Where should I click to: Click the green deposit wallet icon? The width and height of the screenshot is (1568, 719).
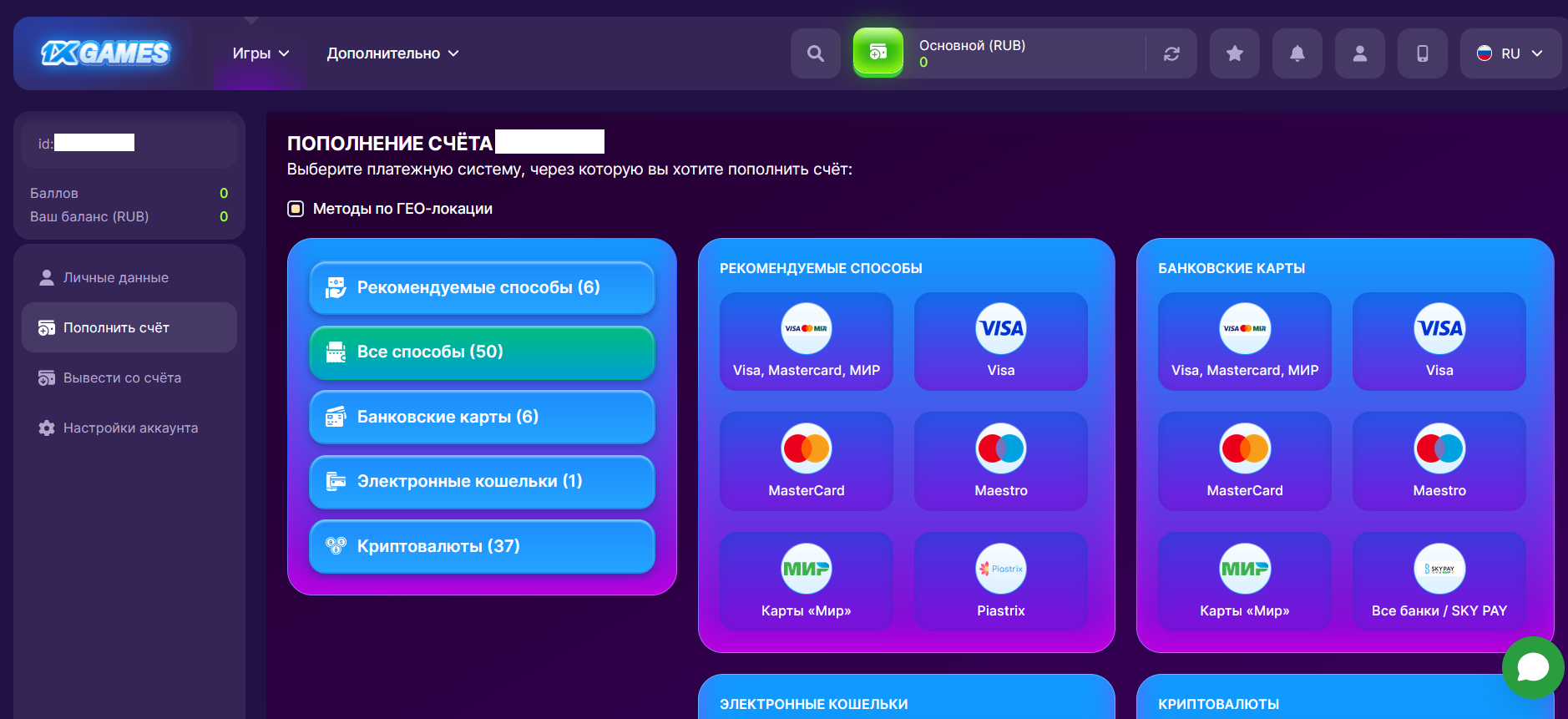[878, 53]
